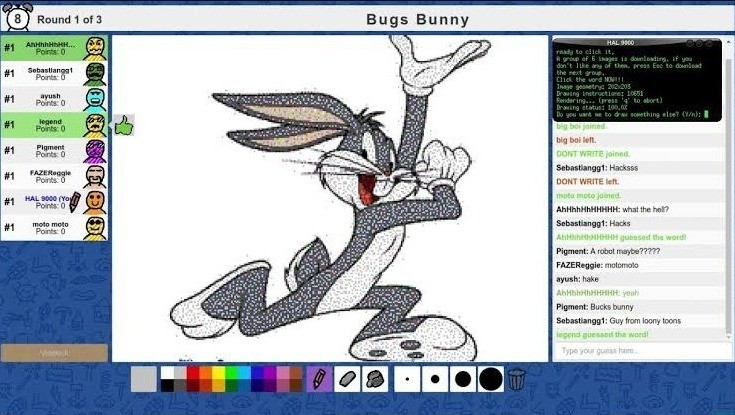Pick the pink color swatch
The width and height of the screenshot is (735, 415).
pyautogui.click(x=283, y=373)
